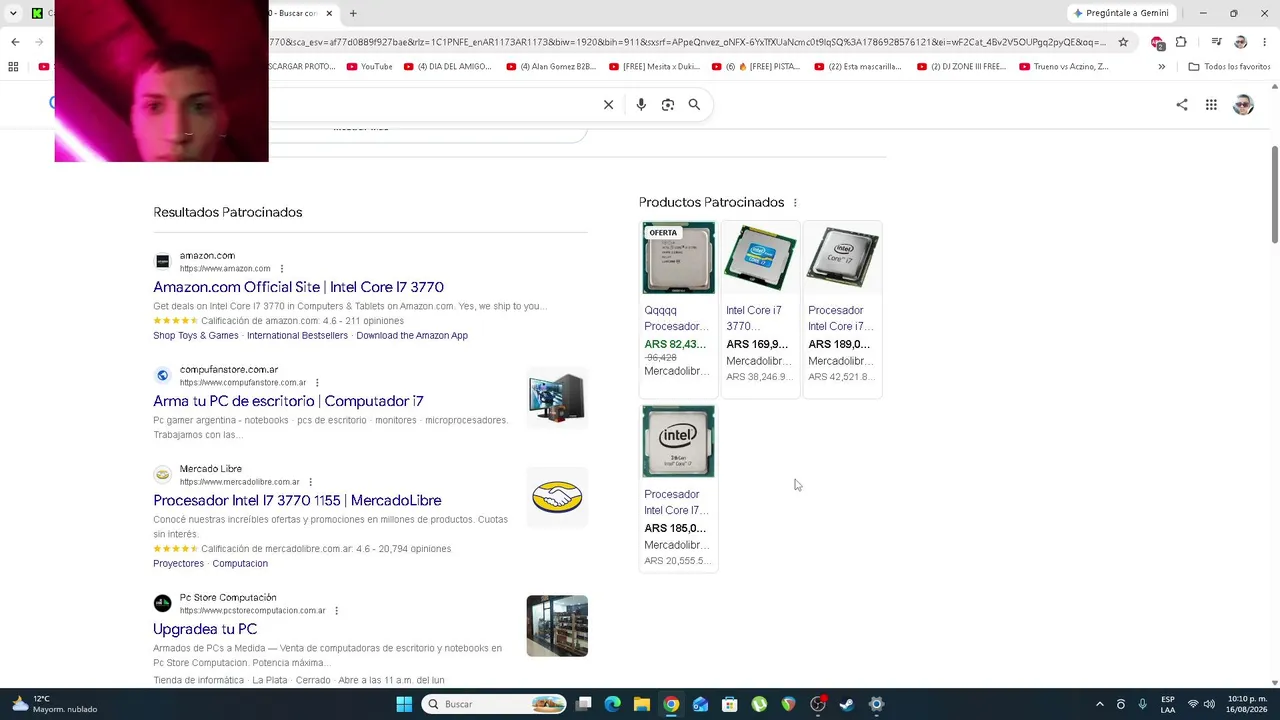The image size is (1280, 720).
Task: Open options for the amazon.com ad
Action: click(282, 269)
